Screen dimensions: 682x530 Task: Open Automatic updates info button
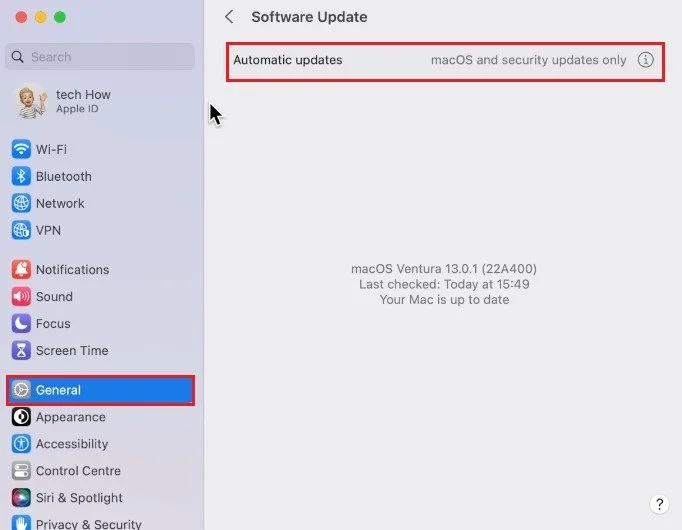tap(645, 60)
